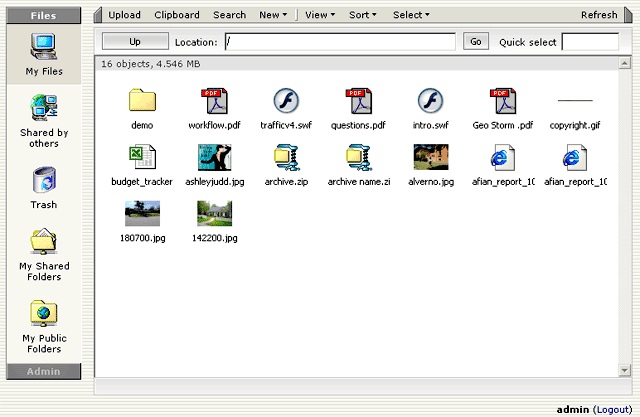This screenshot has width=640, height=417.
Task: Open the Sort dropdown menu
Action: tap(362, 15)
